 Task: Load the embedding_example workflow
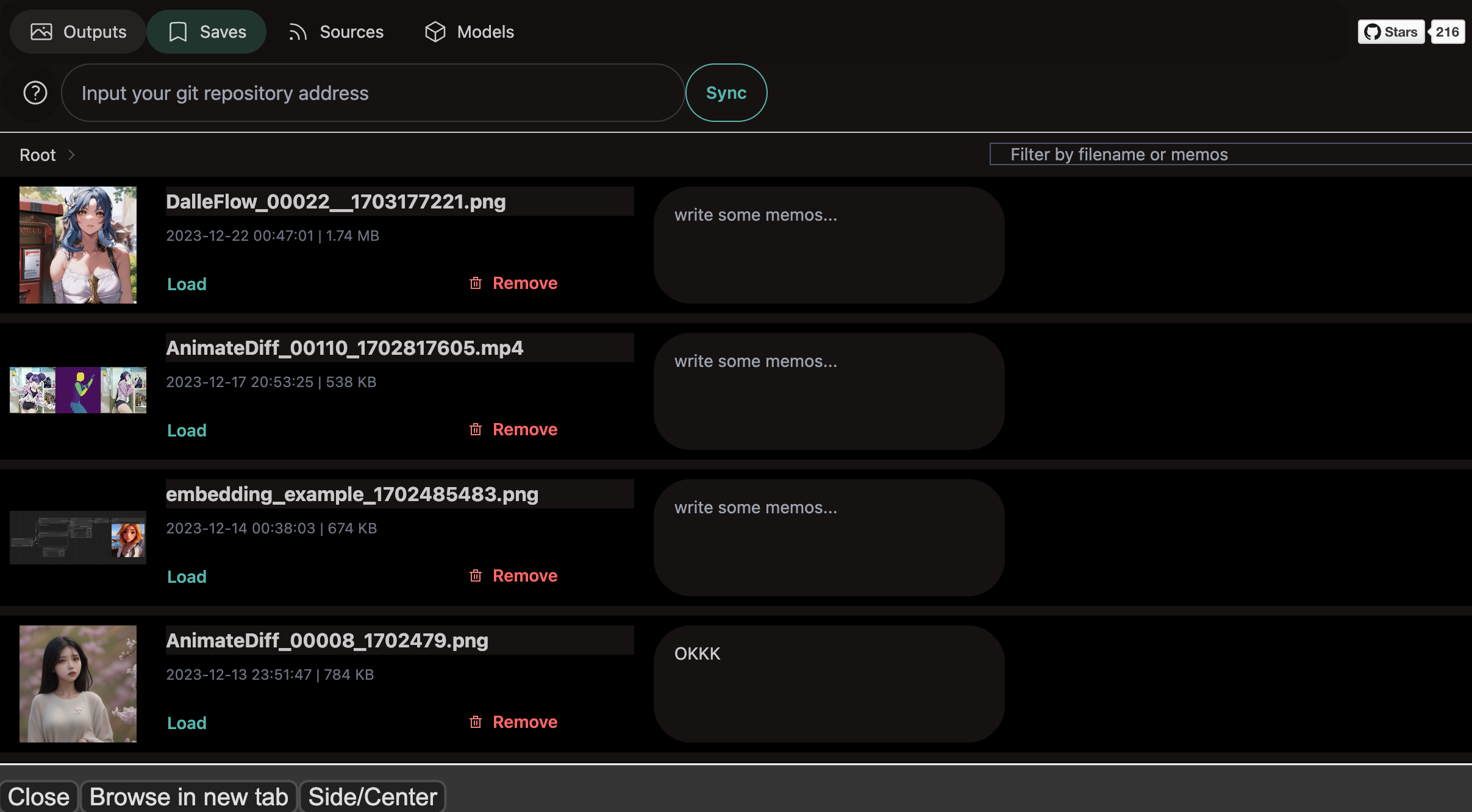click(187, 577)
